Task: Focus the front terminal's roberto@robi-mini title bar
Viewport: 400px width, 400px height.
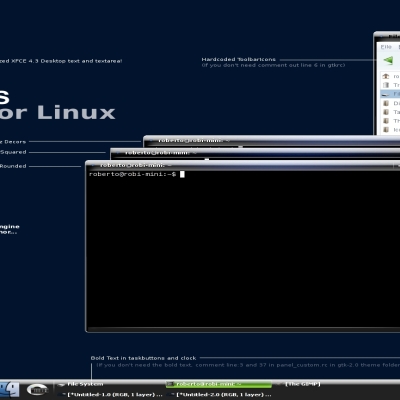Action: point(243,165)
